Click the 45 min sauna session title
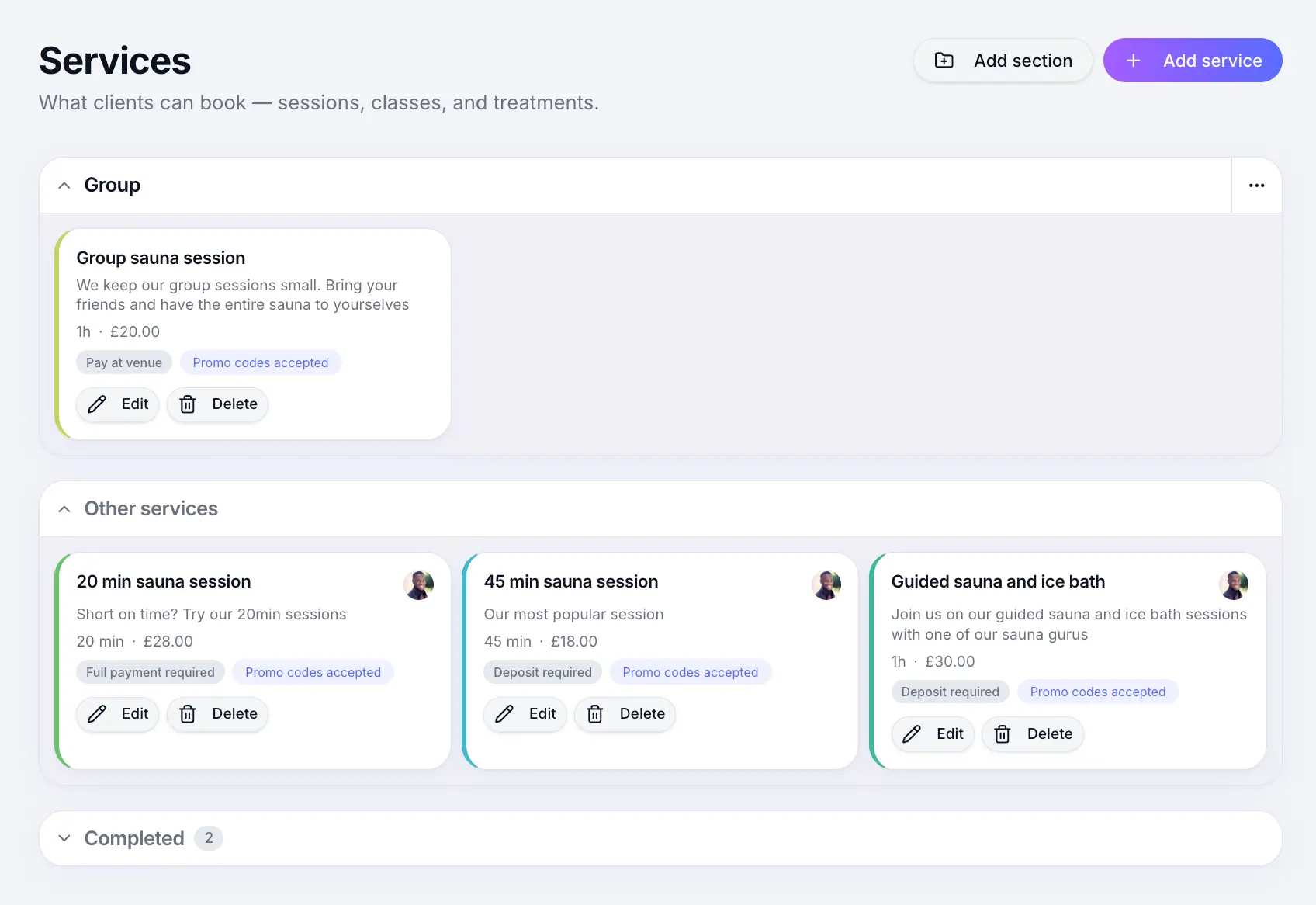The height and width of the screenshot is (905, 1316). click(x=571, y=581)
